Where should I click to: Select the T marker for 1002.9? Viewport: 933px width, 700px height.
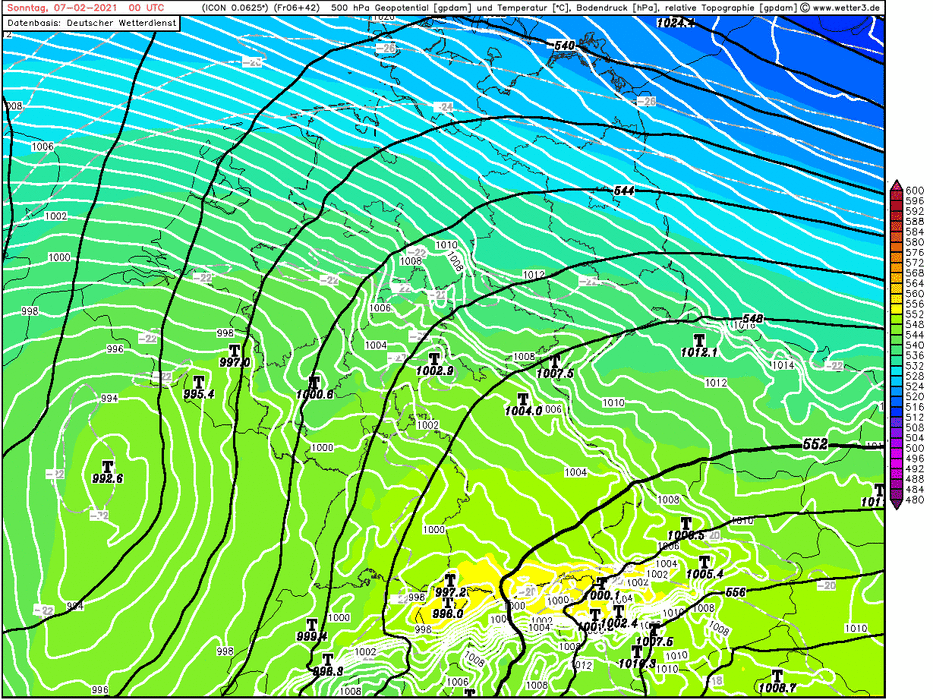(x=434, y=358)
